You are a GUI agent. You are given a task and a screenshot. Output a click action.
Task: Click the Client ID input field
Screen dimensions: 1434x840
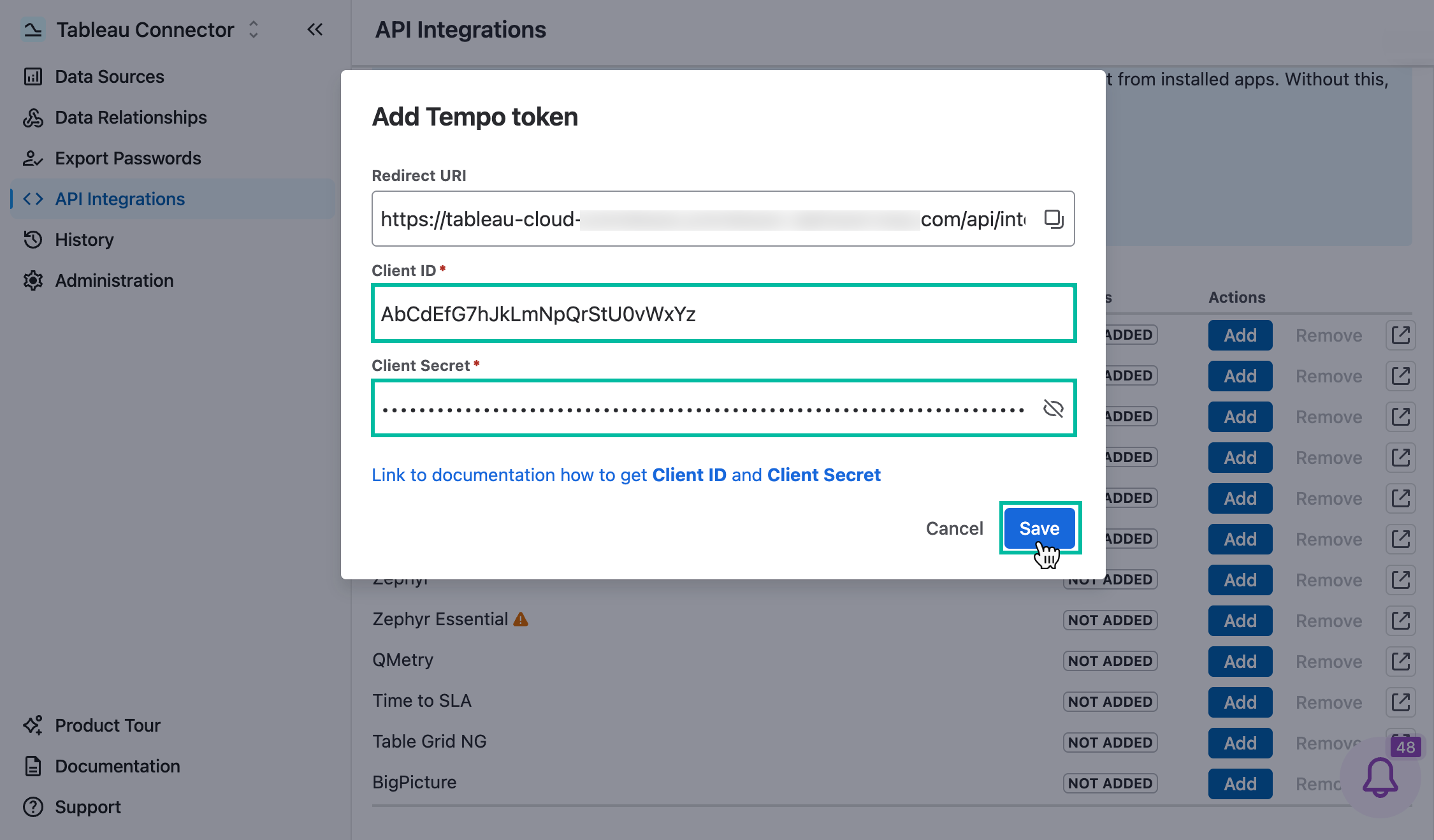(x=723, y=313)
